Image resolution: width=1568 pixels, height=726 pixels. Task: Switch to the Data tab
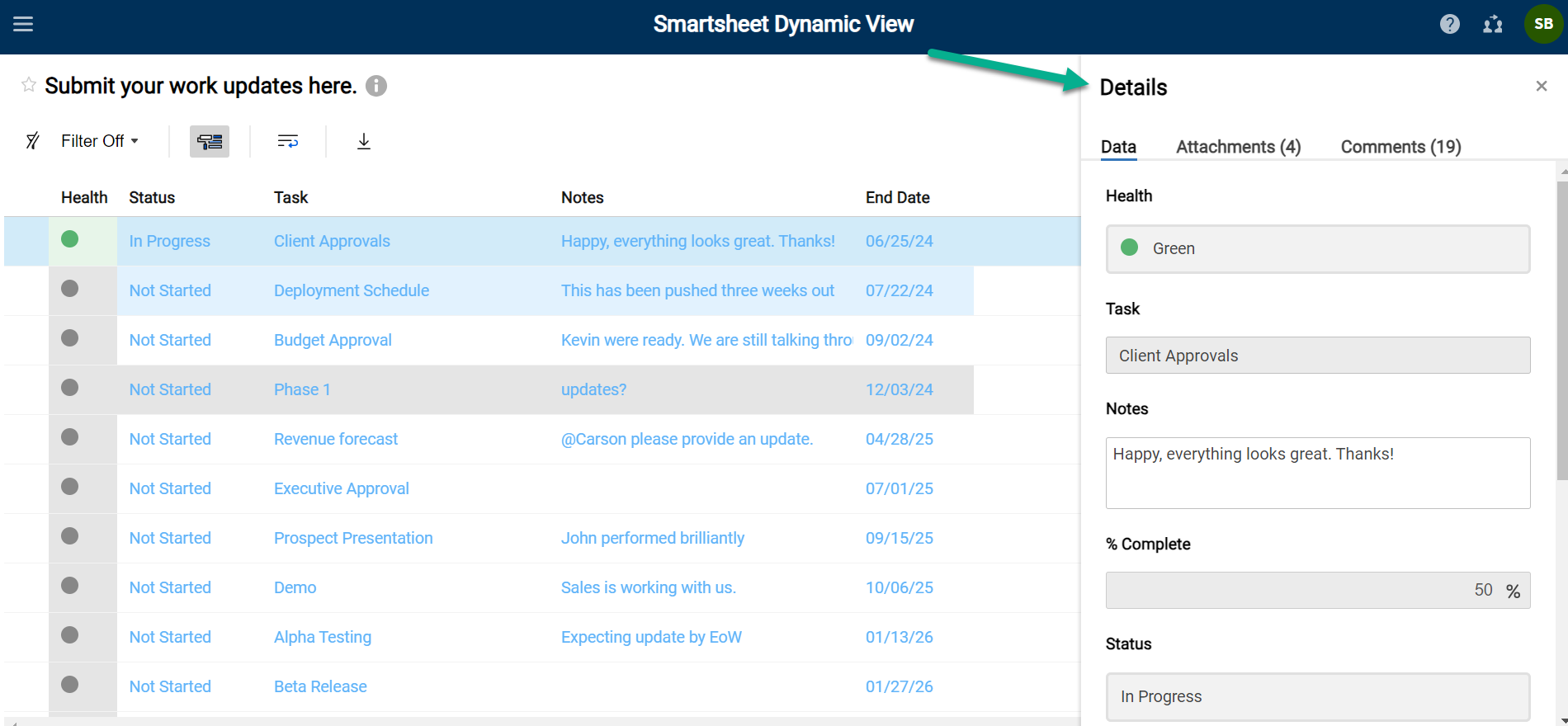[1118, 147]
